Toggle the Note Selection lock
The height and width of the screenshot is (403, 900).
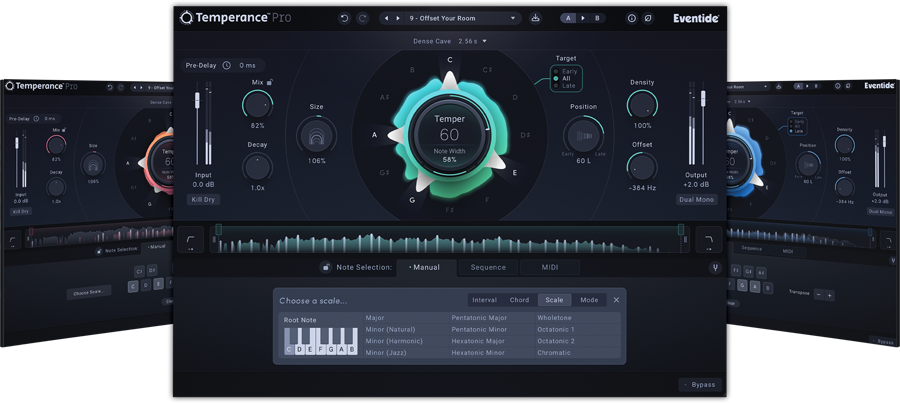(x=325, y=268)
